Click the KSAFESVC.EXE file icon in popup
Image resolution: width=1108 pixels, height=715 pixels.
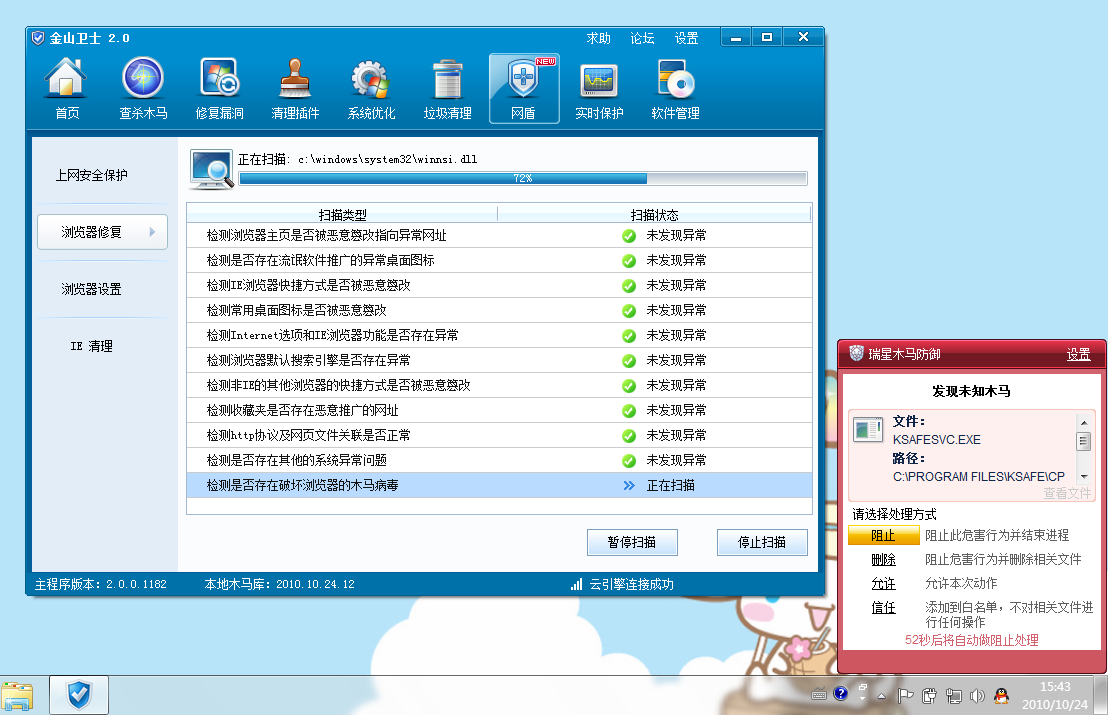click(868, 429)
